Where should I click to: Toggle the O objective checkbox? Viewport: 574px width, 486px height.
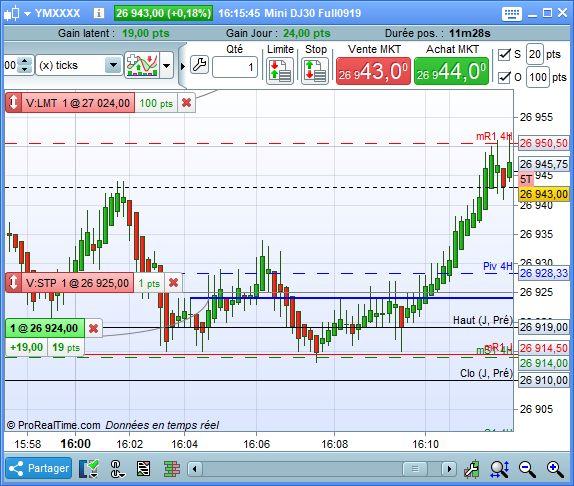pyautogui.click(x=504, y=77)
